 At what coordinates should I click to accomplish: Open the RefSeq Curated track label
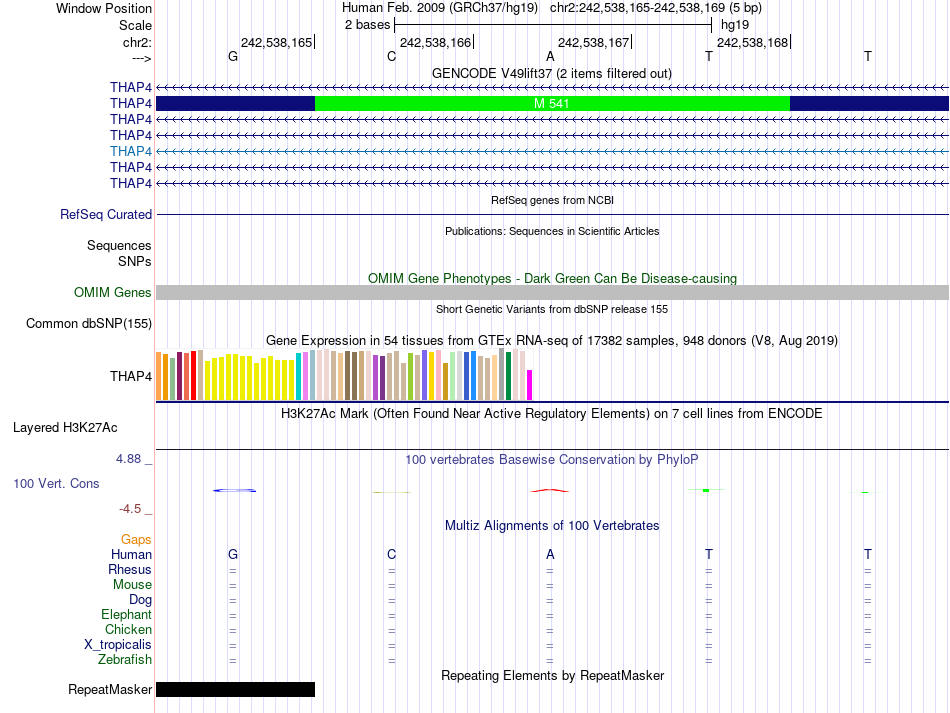click(106, 214)
